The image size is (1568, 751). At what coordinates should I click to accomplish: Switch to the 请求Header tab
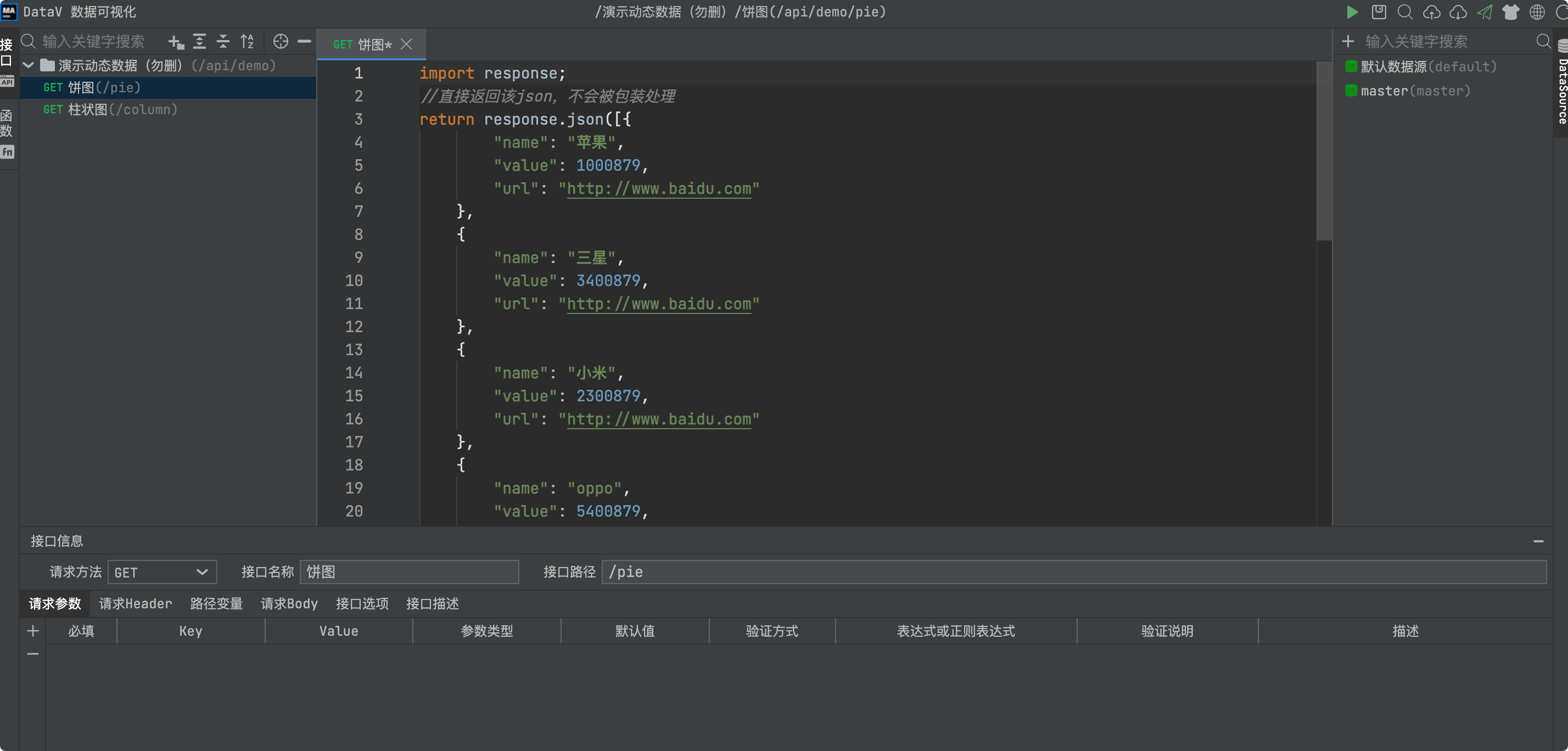[x=135, y=604]
